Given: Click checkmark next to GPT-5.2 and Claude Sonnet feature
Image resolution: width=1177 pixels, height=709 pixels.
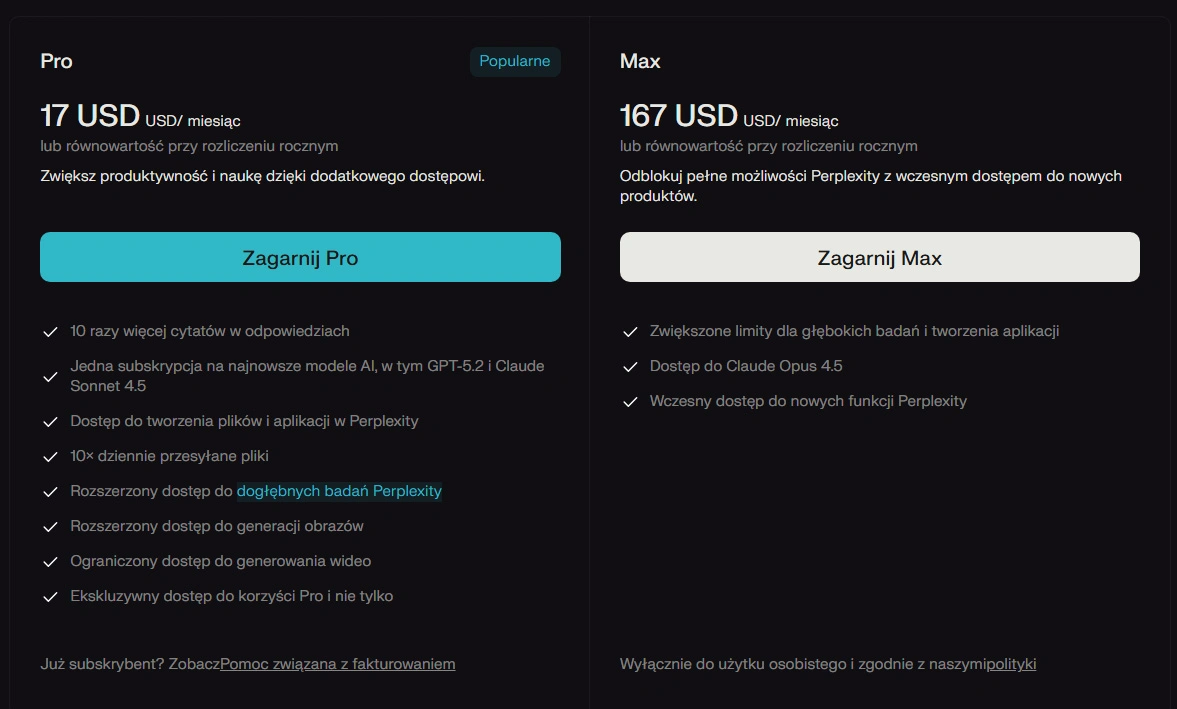Looking at the screenshot, I should 50,376.
